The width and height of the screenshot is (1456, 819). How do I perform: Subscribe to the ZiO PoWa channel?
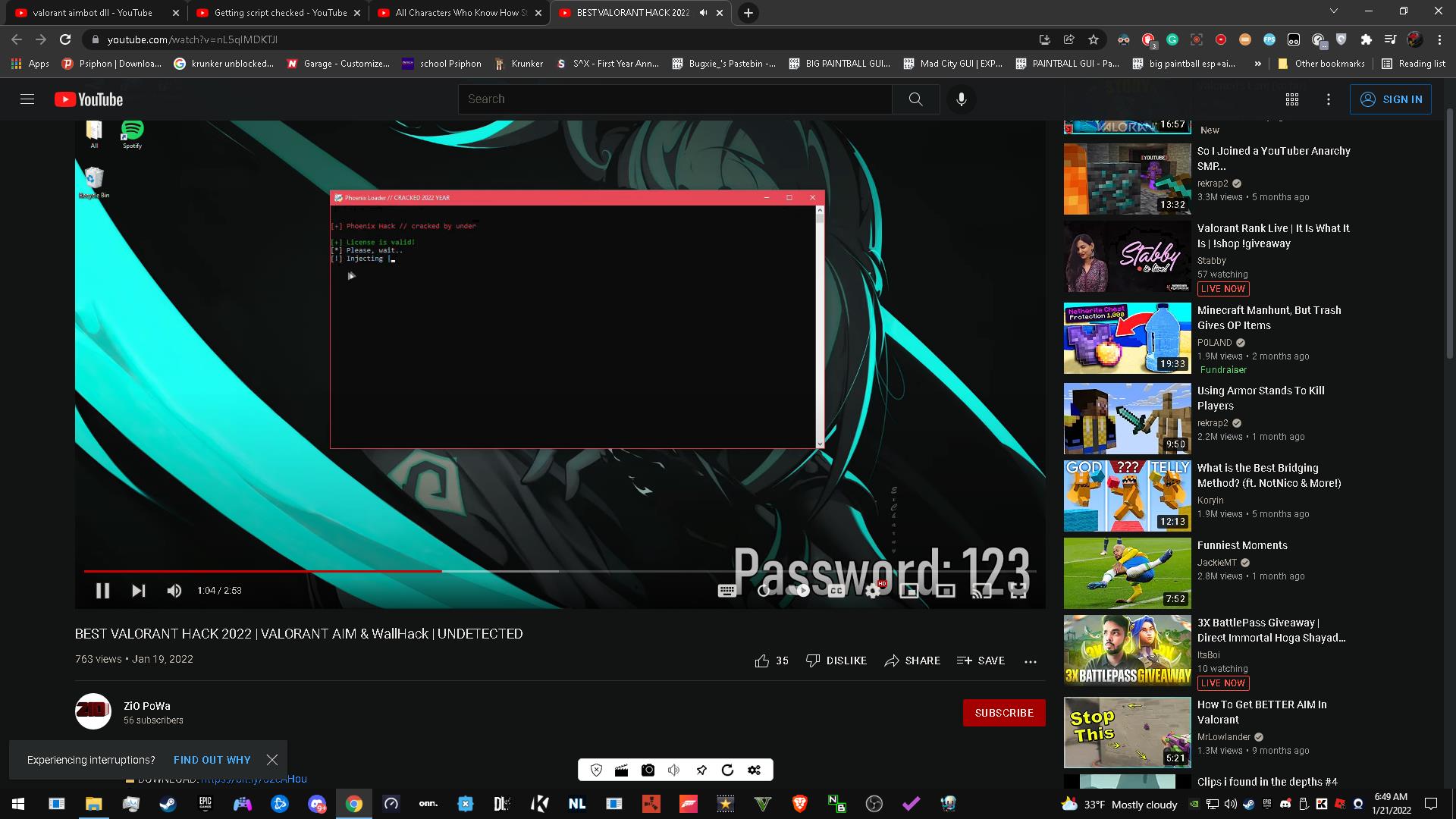coord(1003,713)
